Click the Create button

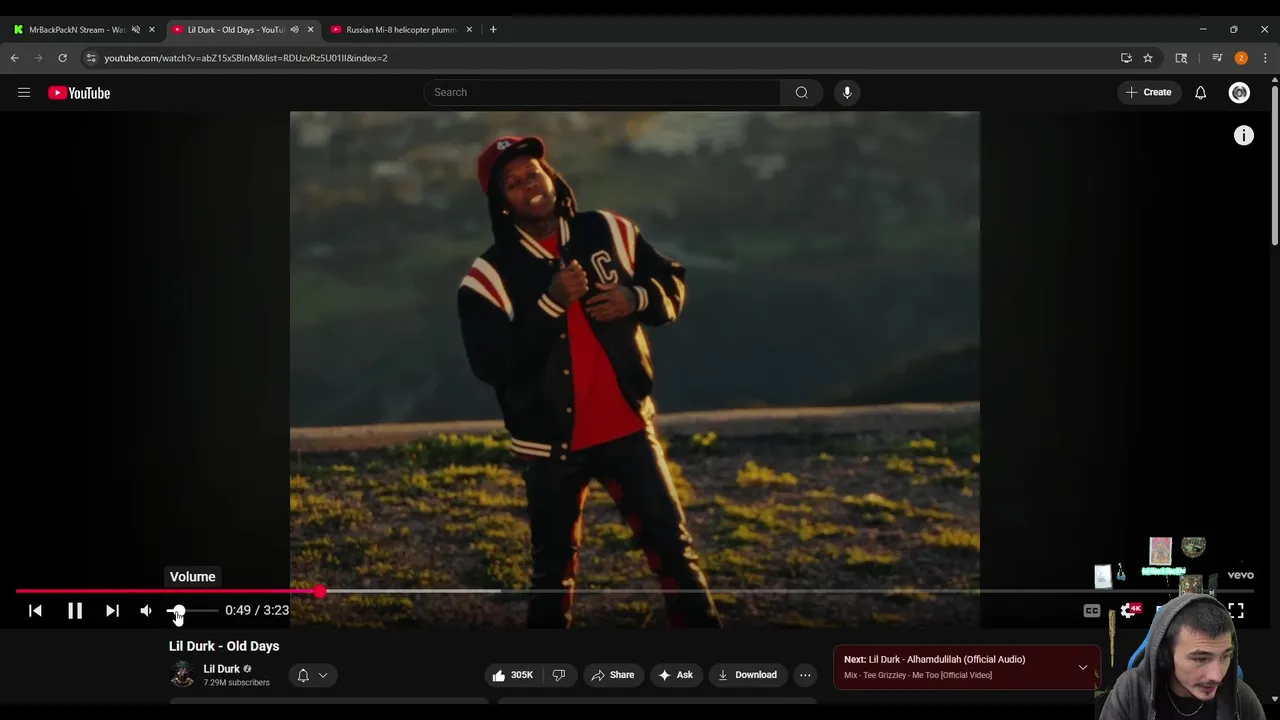[1148, 92]
